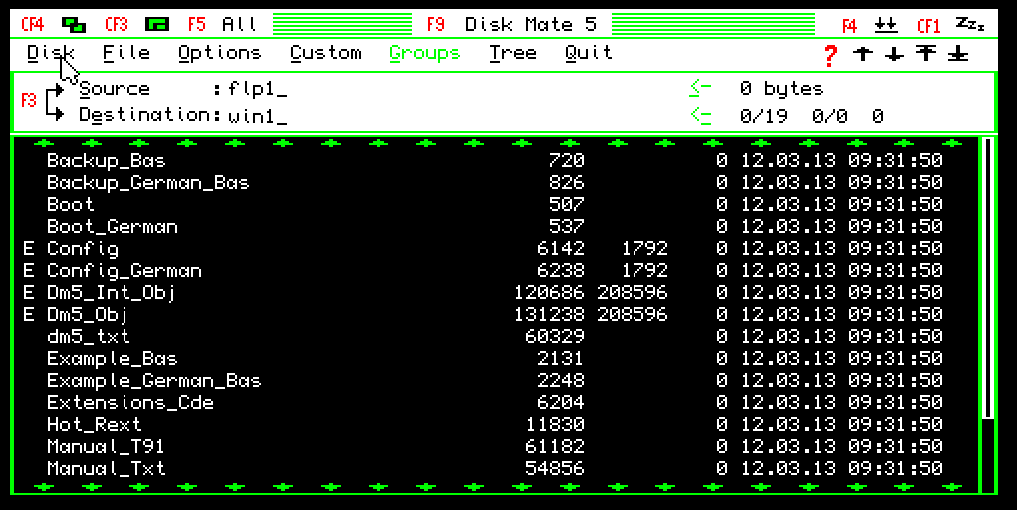Click the F9 Disk Mate 5 title
Screen dimensions: 1017x510
(x=512, y=25)
